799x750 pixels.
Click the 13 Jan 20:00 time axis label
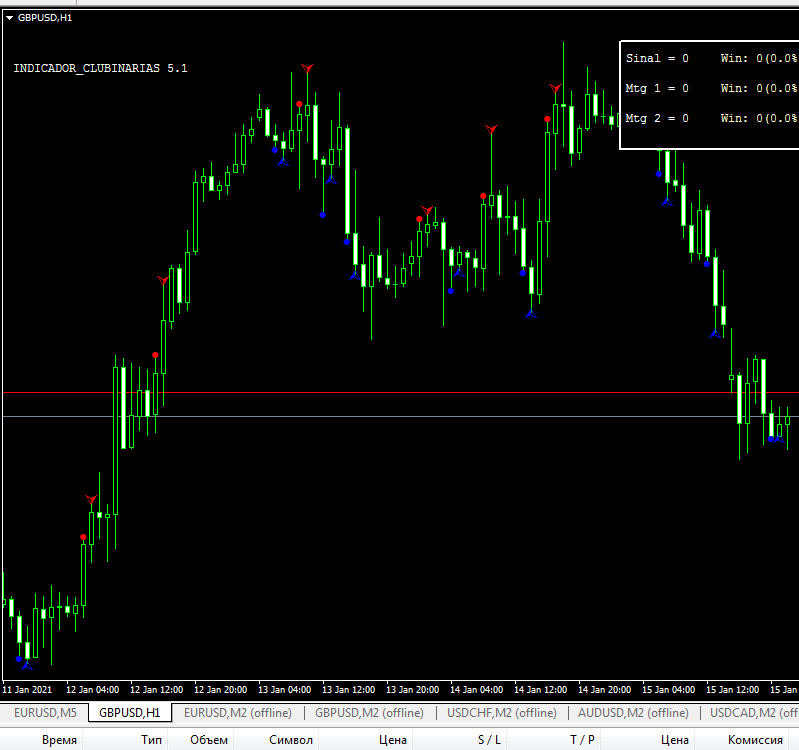(413, 690)
